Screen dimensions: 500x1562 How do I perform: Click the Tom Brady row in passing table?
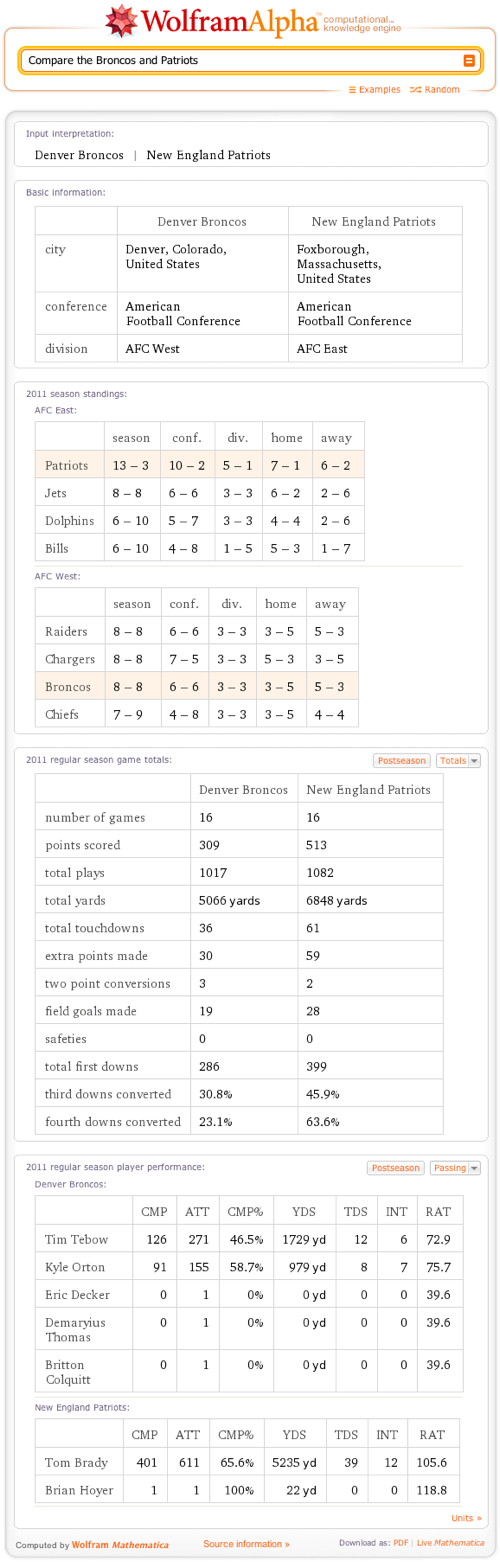(x=247, y=1462)
